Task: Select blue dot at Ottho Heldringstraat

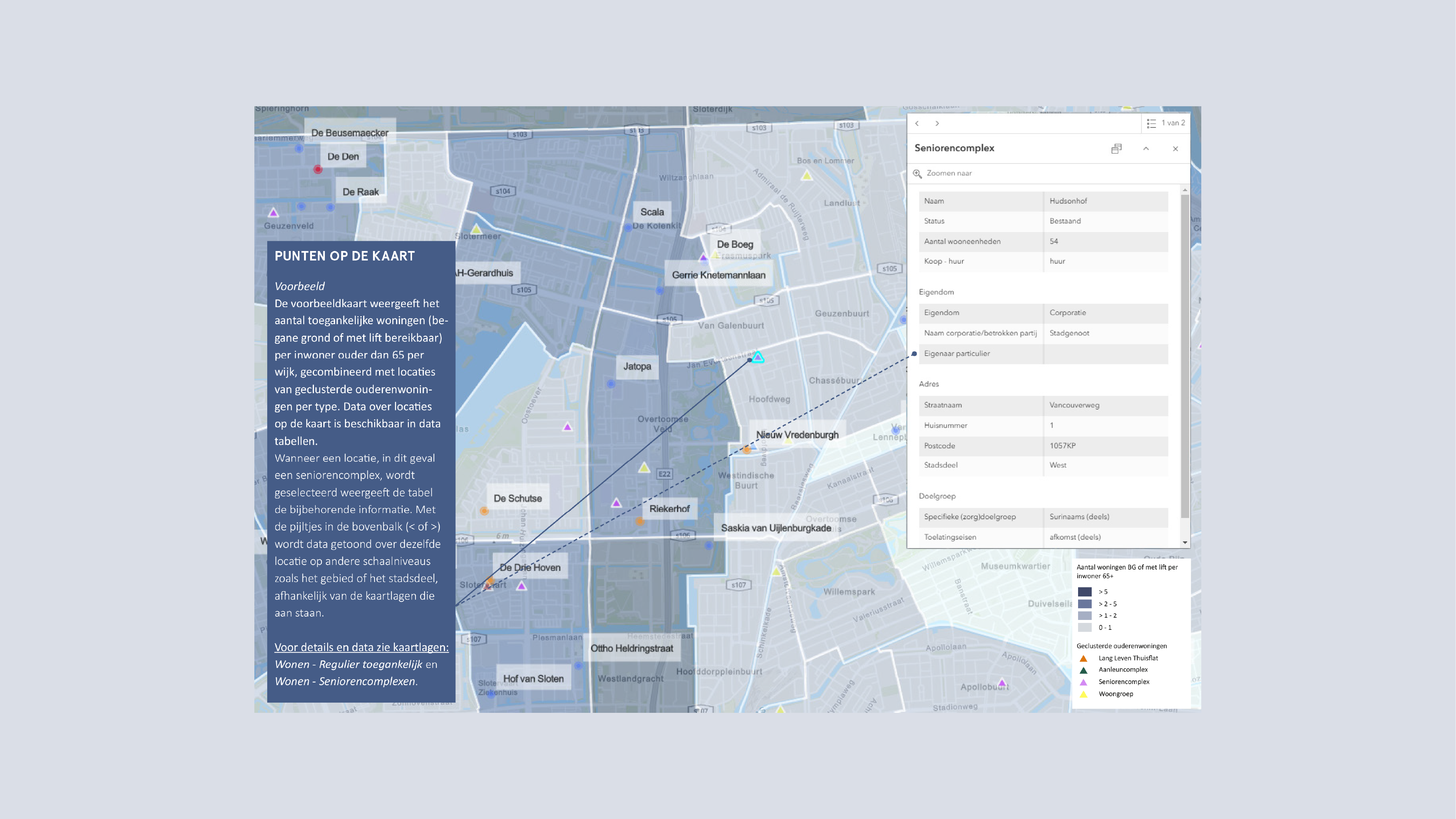Action: (578, 666)
